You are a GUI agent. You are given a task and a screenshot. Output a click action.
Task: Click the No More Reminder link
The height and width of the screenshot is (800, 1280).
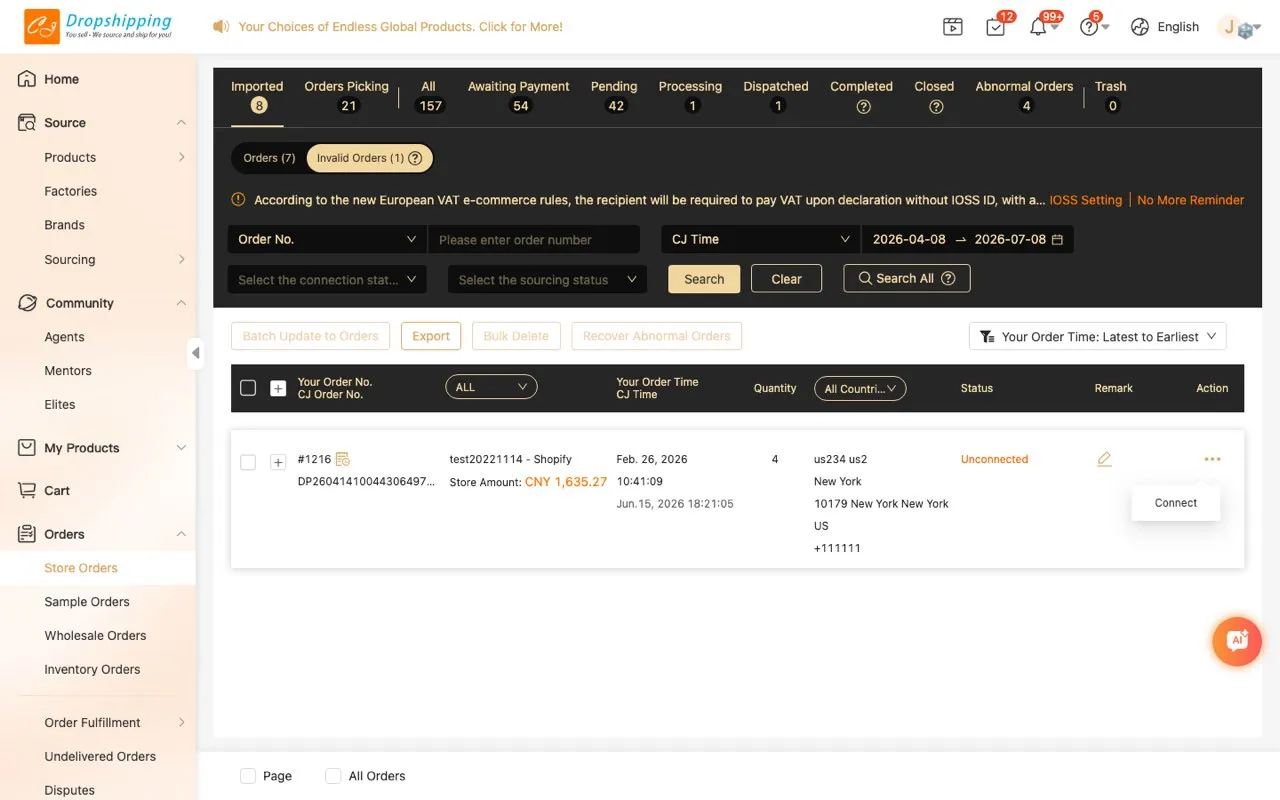pyautogui.click(x=1190, y=200)
